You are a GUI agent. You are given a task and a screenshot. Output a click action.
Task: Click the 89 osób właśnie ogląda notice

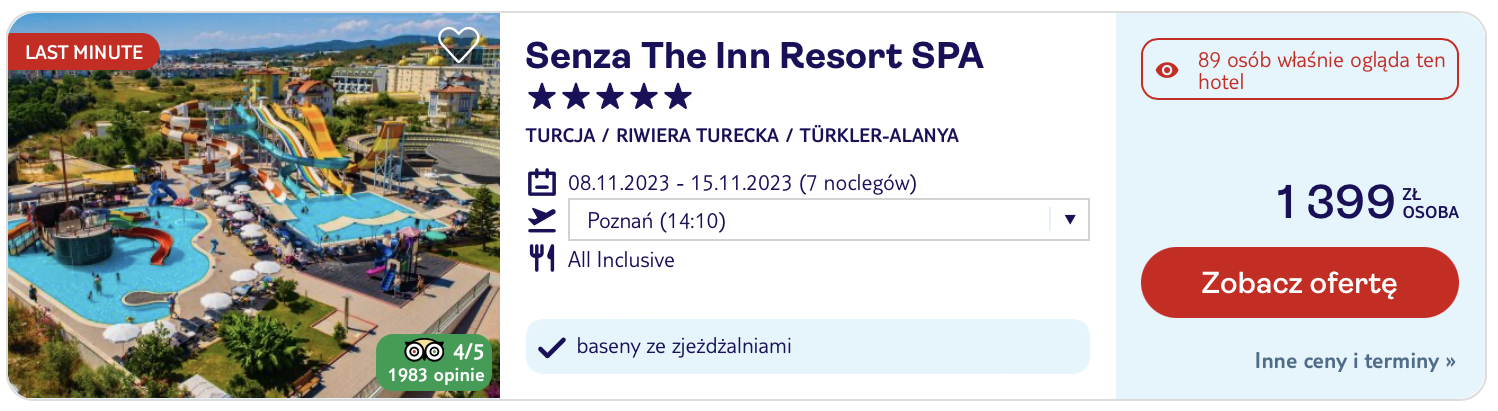[x=1299, y=70]
